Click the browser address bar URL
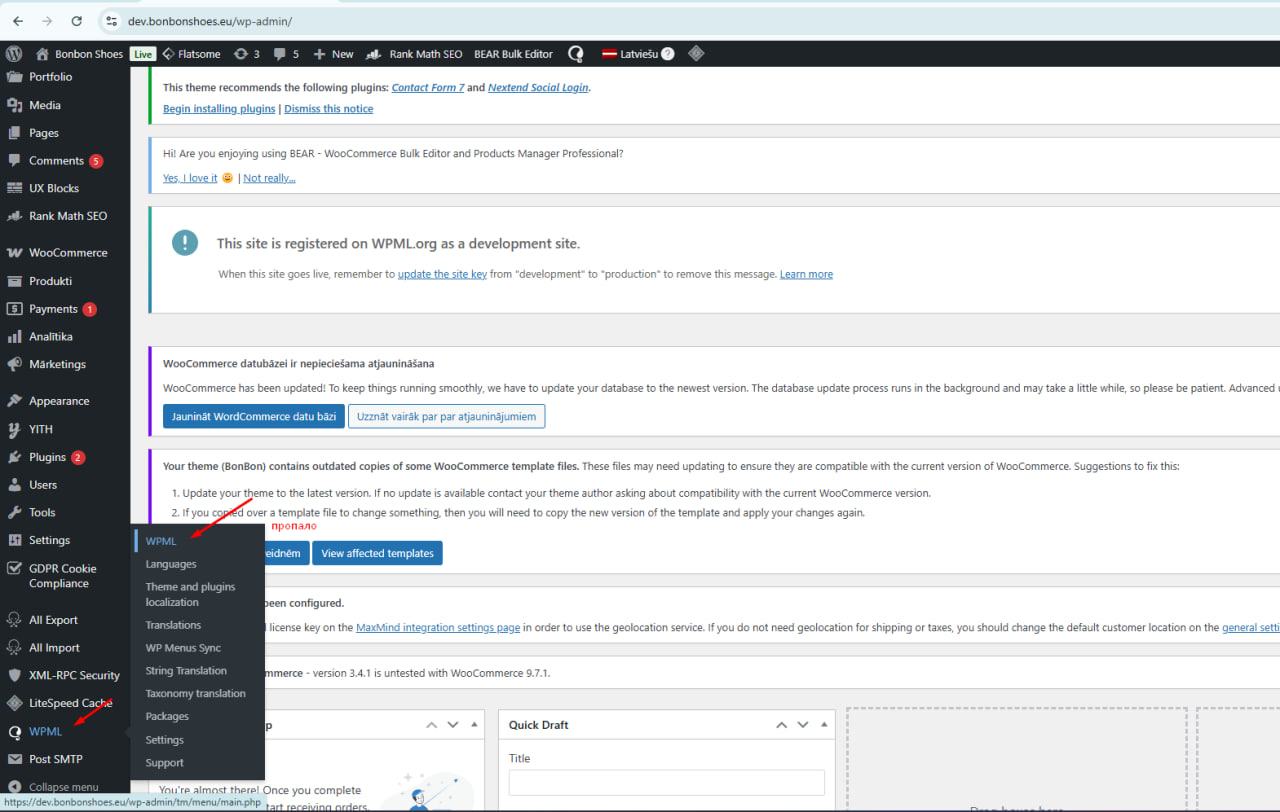Viewport: 1280px width, 812px height. click(x=210, y=21)
